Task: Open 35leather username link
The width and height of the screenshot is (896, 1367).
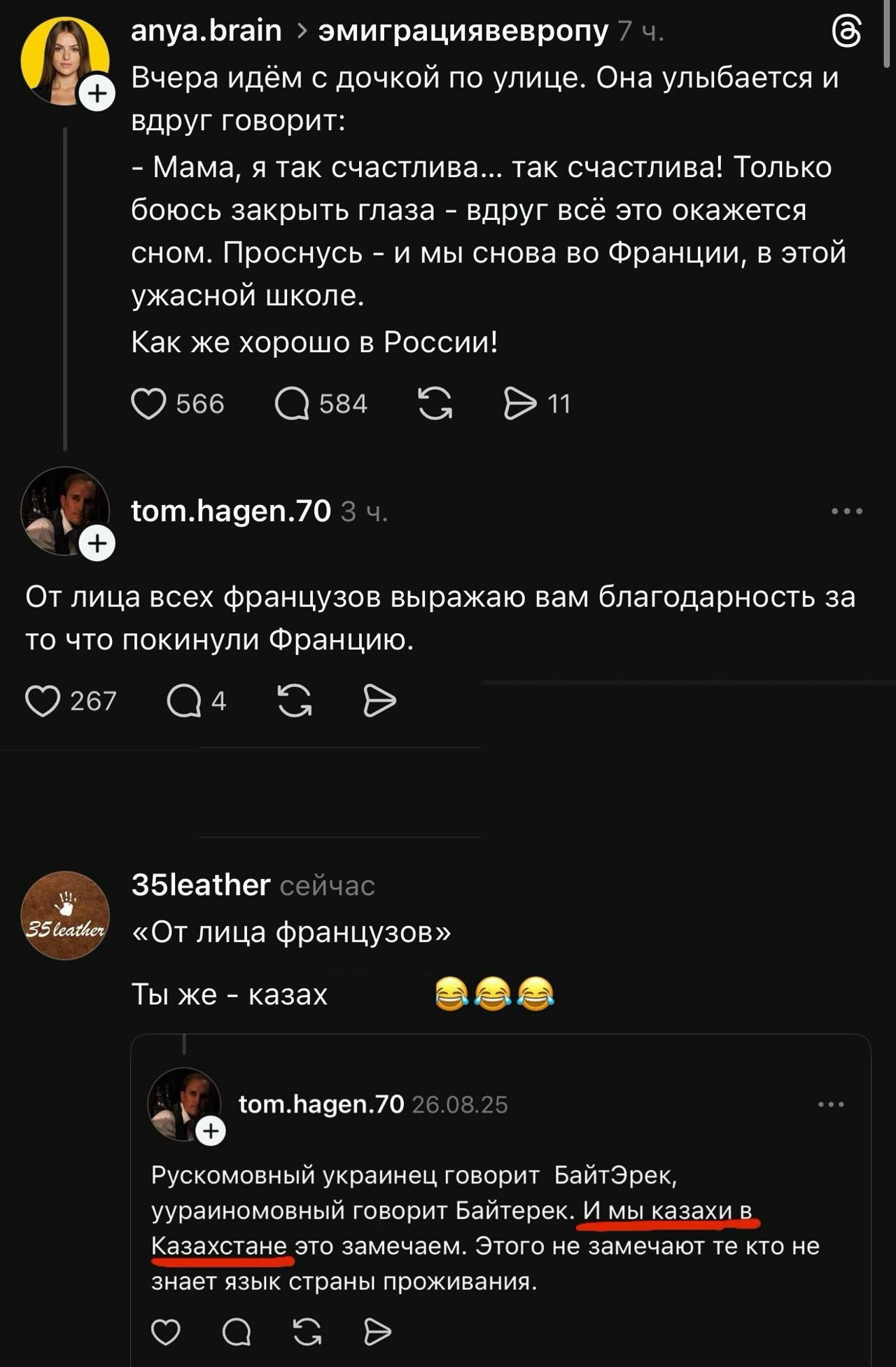Action: pyautogui.click(x=200, y=885)
